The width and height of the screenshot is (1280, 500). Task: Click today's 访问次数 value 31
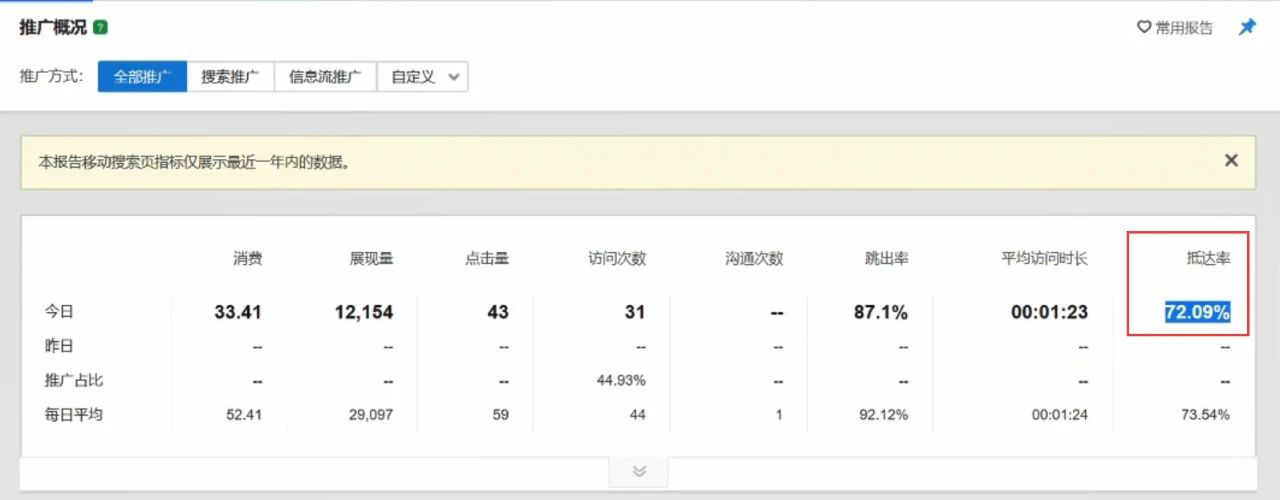[x=635, y=312]
